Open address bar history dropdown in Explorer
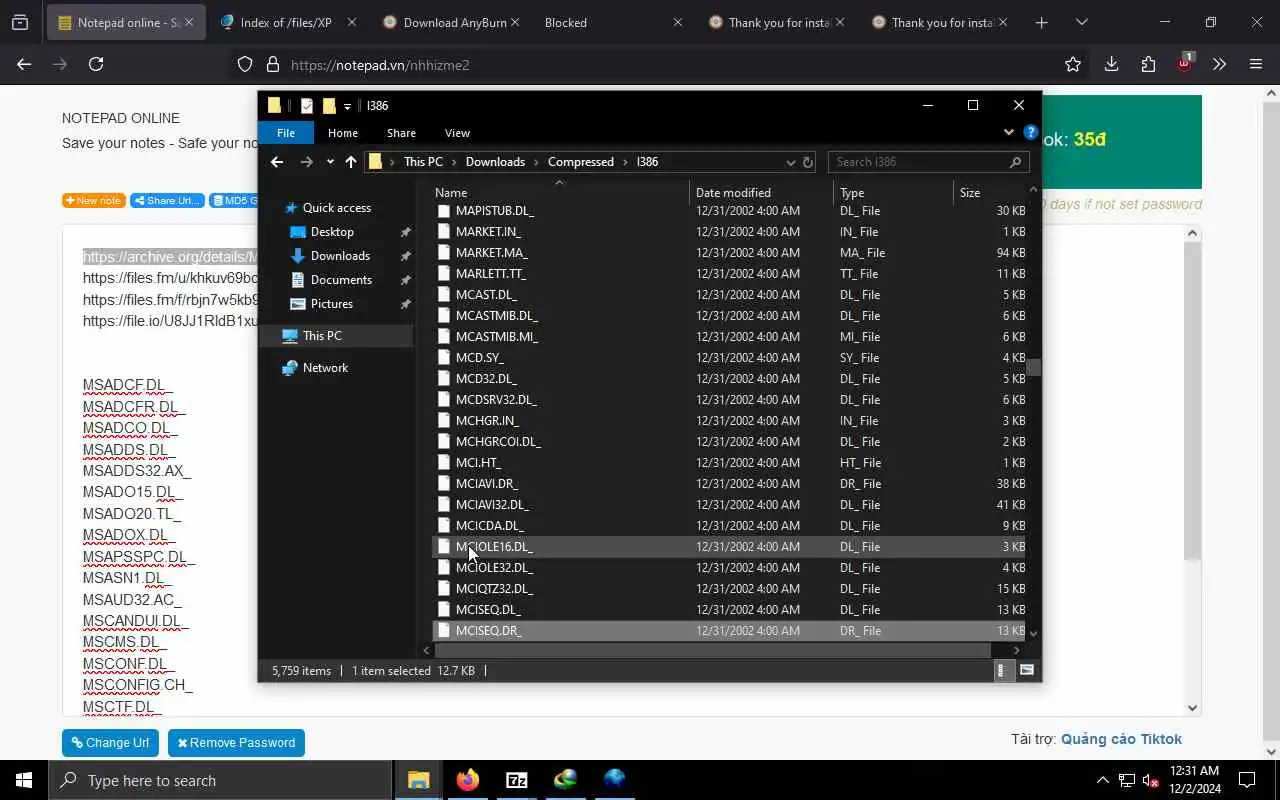 (x=790, y=162)
